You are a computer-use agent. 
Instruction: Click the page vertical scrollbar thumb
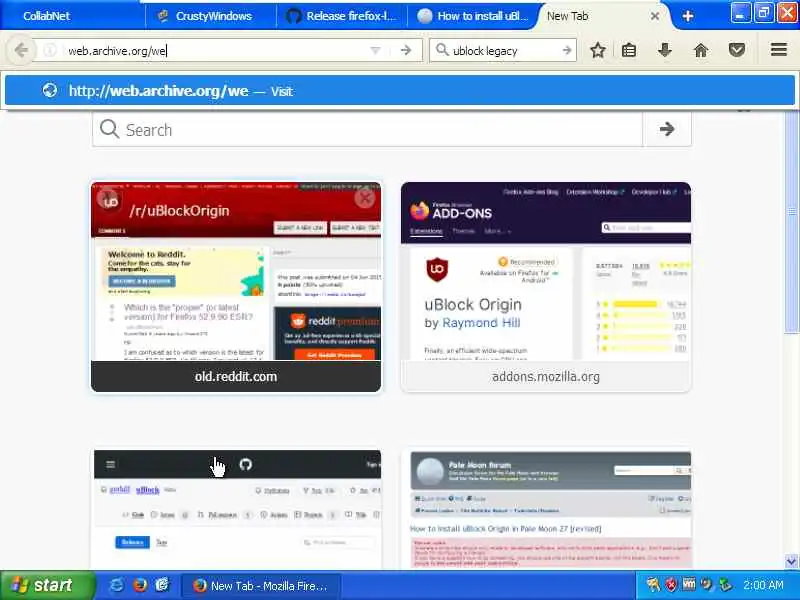tap(791, 220)
